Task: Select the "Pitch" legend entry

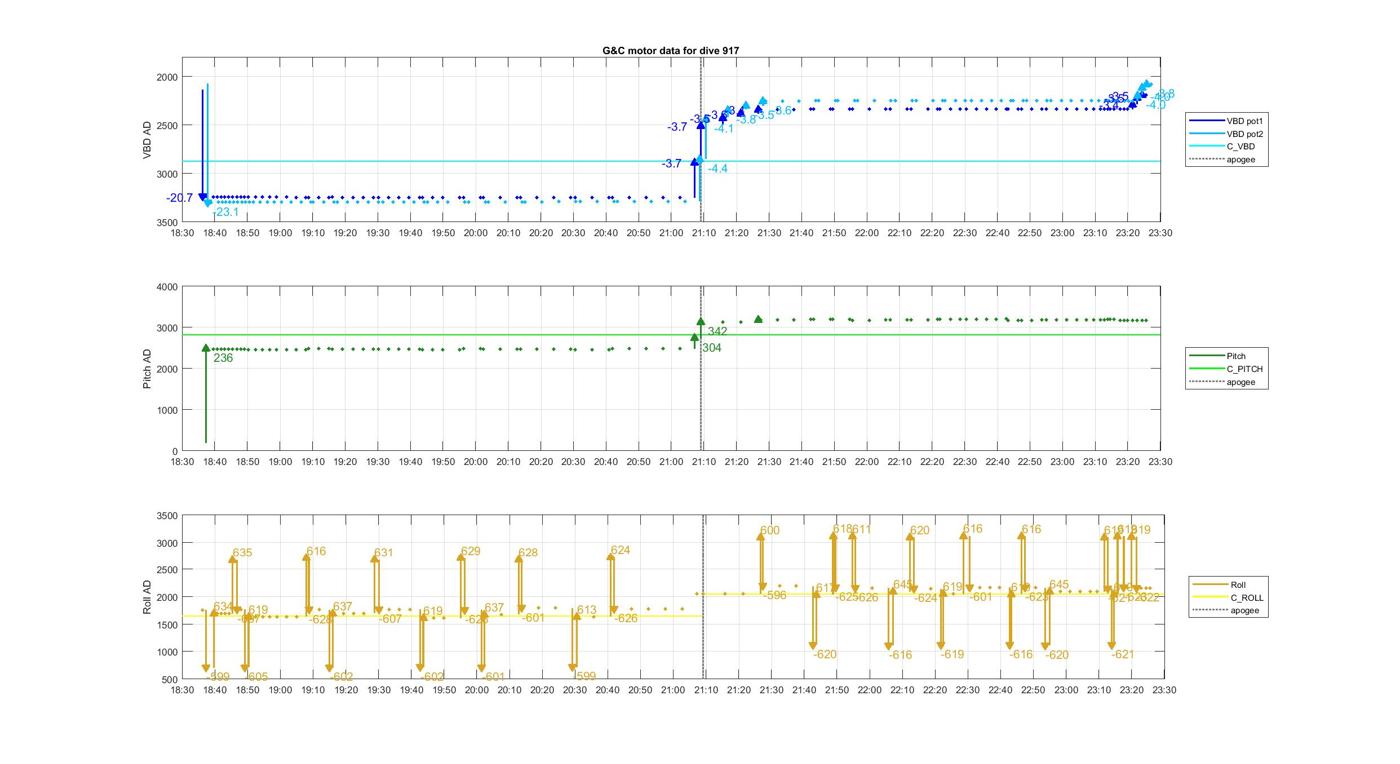Action: pyautogui.click(x=1215, y=356)
